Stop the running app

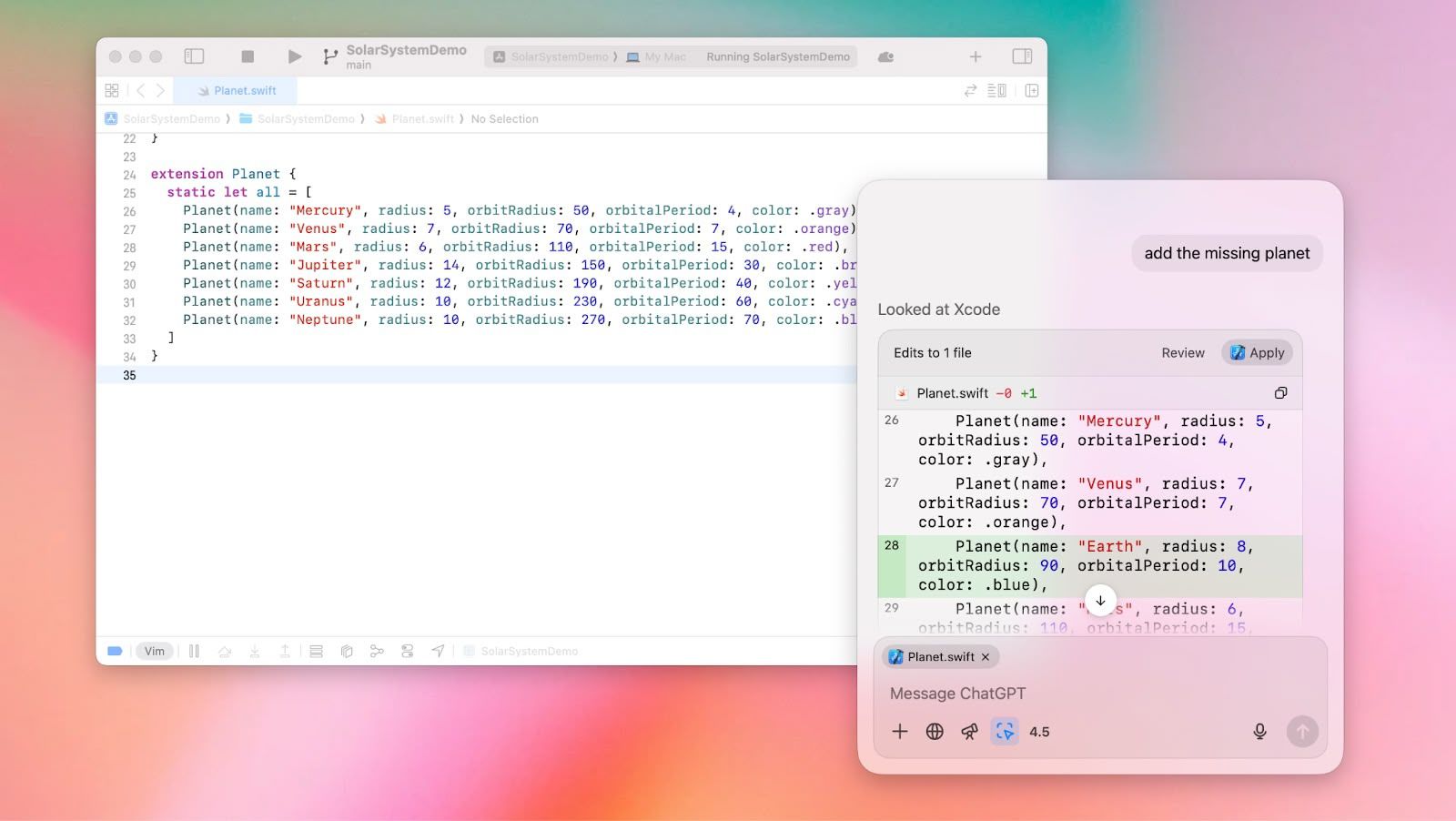point(247,56)
